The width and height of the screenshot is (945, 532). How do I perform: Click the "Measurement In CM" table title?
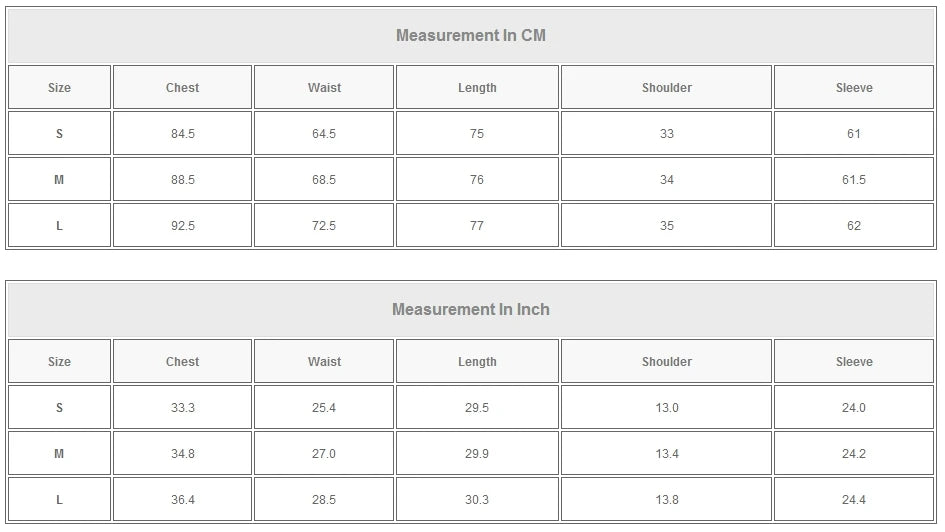pyautogui.click(x=471, y=36)
